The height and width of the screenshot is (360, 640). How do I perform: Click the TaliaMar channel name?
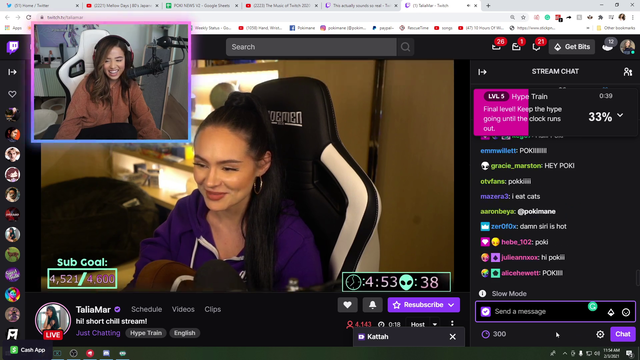click(93, 309)
